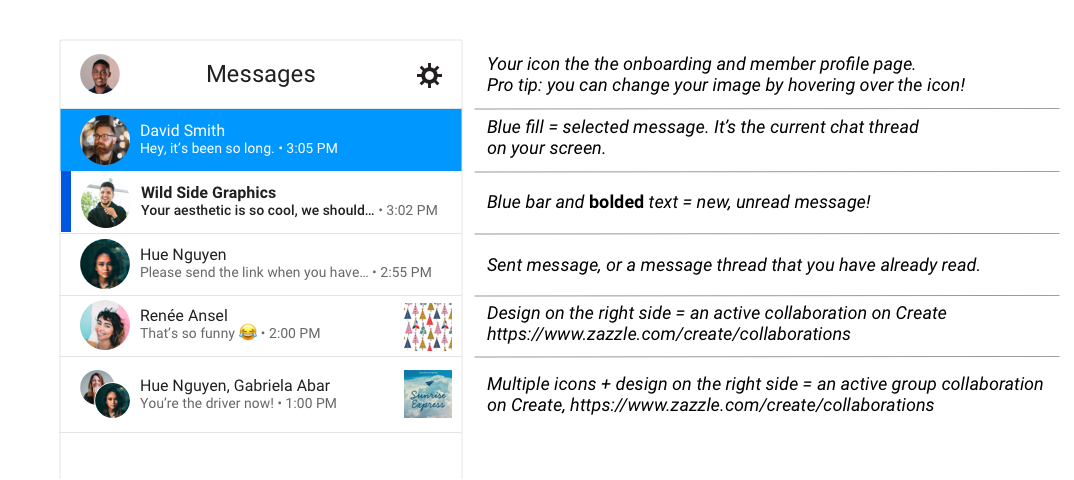The width and height of the screenshot is (1074, 480).
Task: Click the Messages title
Action: click(x=261, y=74)
